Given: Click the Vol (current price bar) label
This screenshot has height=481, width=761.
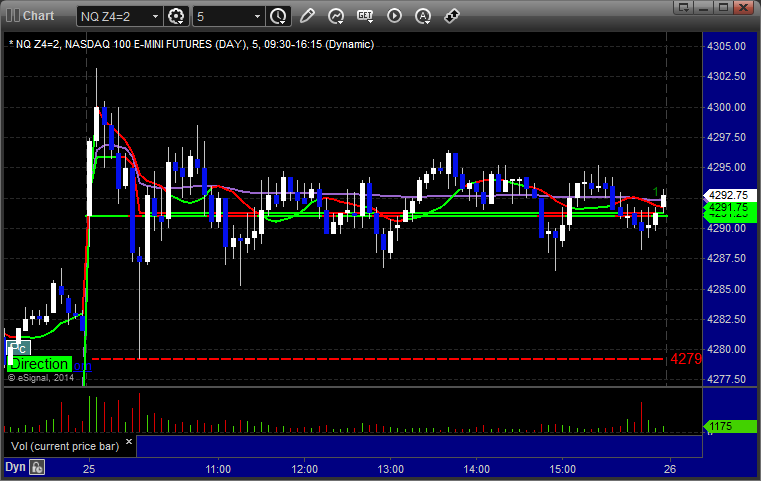Looking at the screenshot, I should [x=65, y=446].
